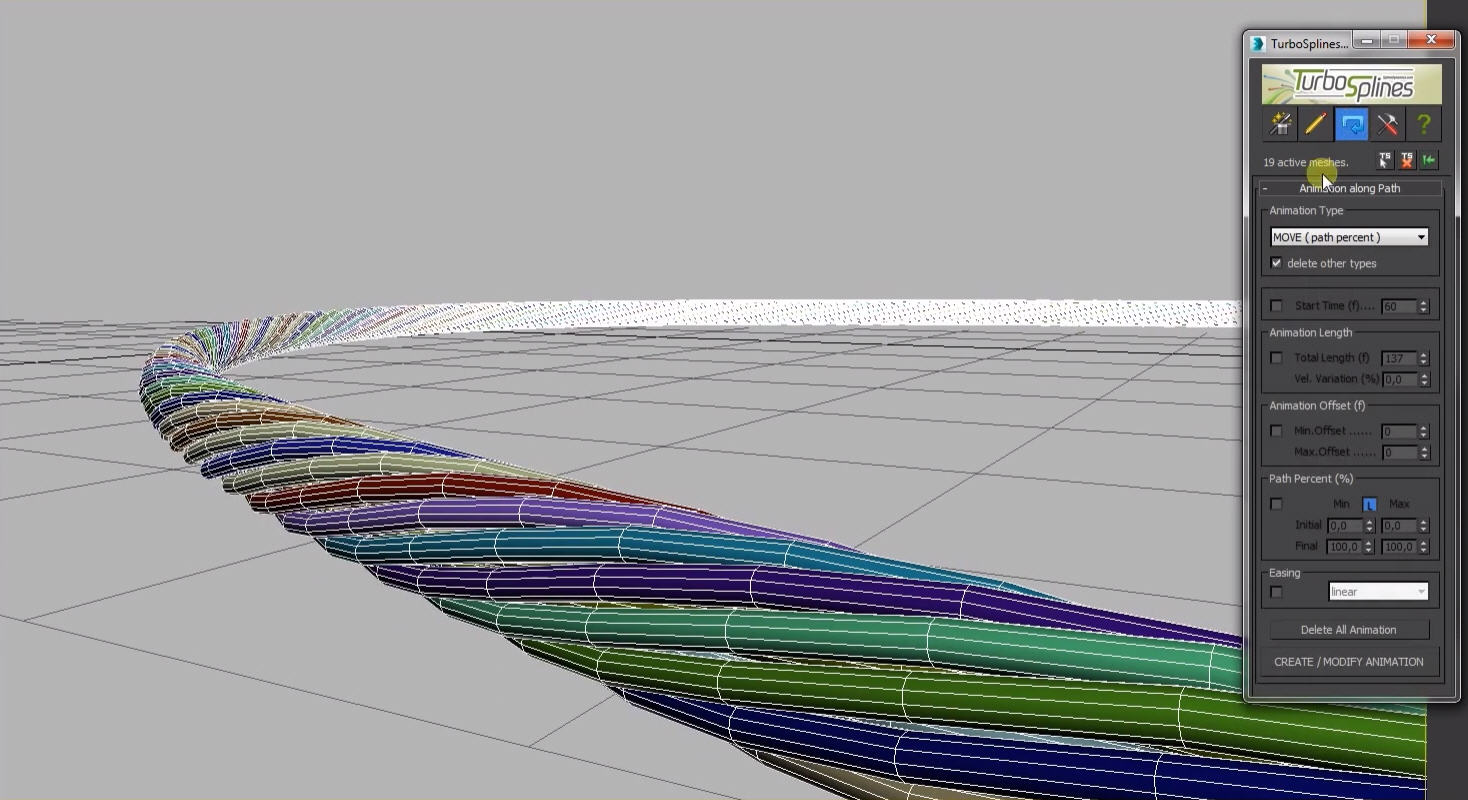
Task: Click the TS red X remove icon
Action: [1407, 160]
